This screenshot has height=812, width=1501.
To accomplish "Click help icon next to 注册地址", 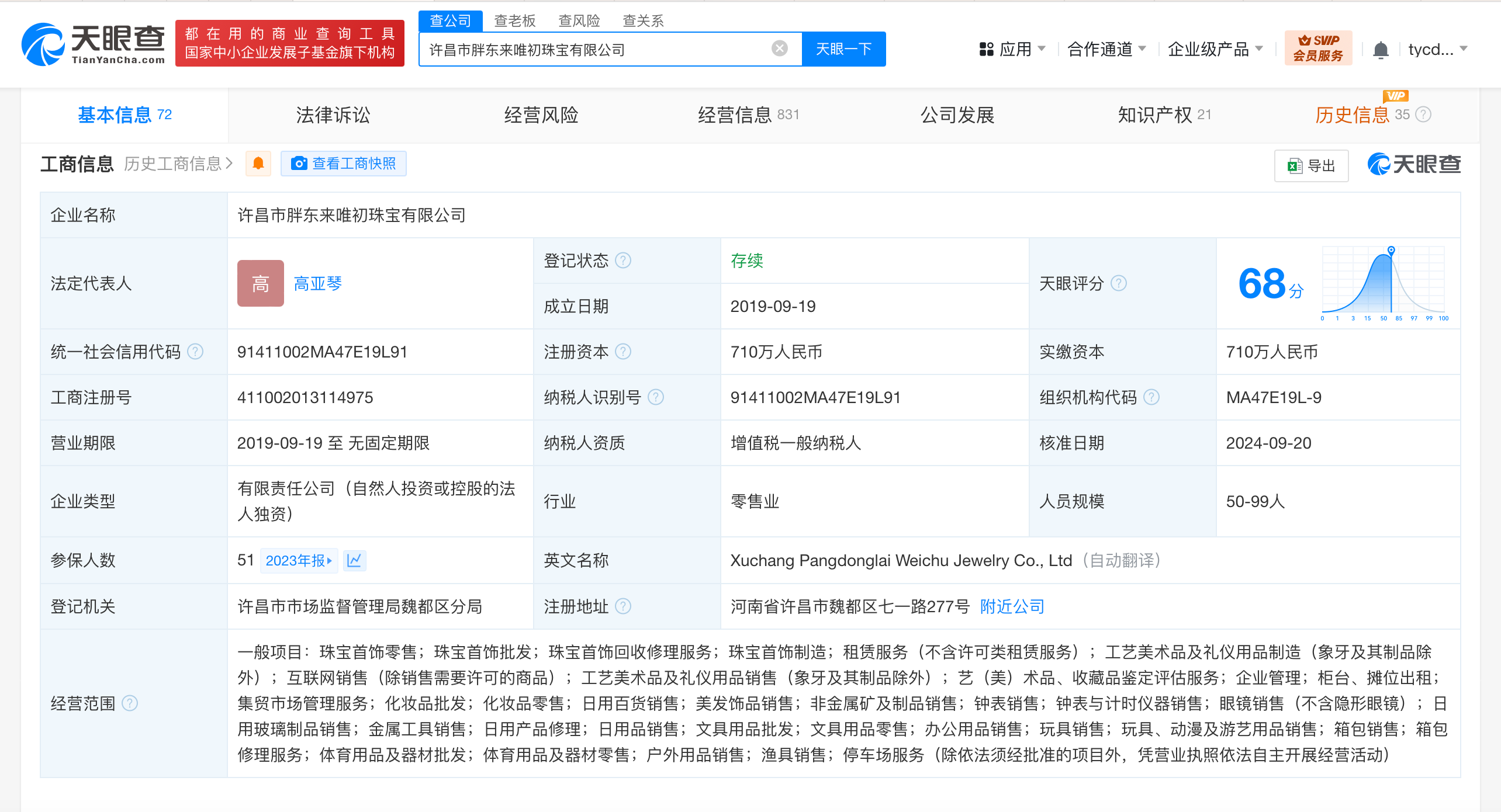I will point(624,606).
